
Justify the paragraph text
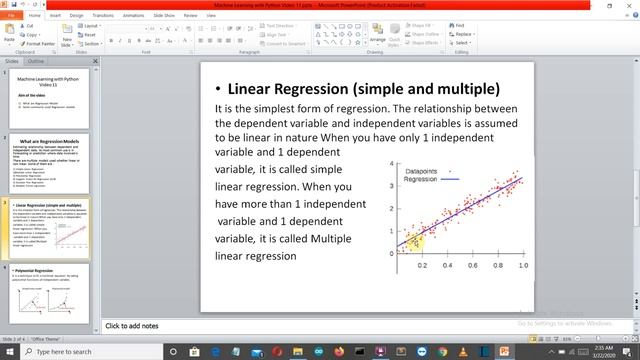(229, 41)
